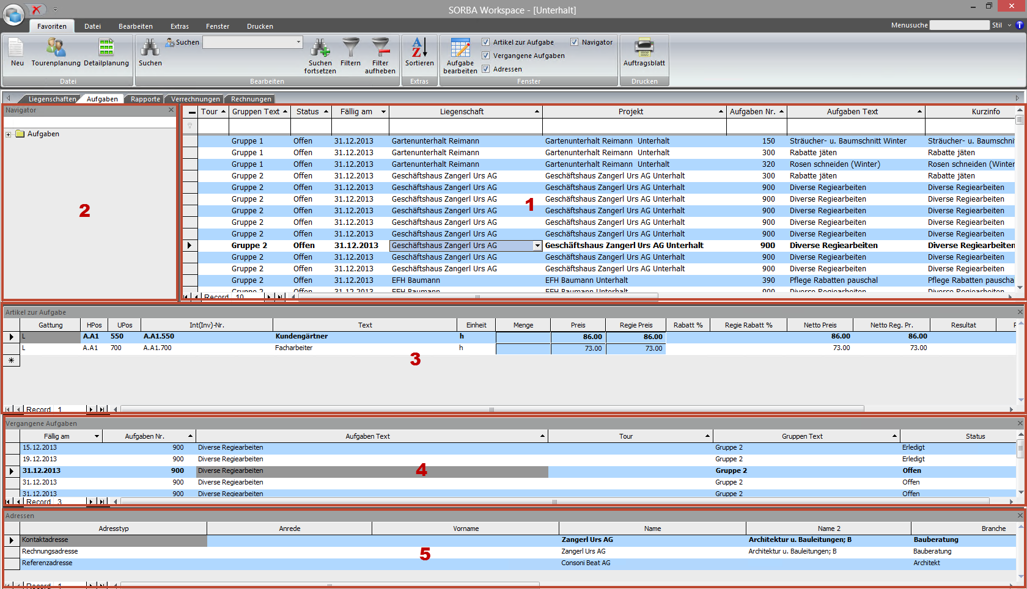The image size is (1027, 589).
Task: Select Sträucher- u. Baumschnitt Winter row
Action: [606, 141]
